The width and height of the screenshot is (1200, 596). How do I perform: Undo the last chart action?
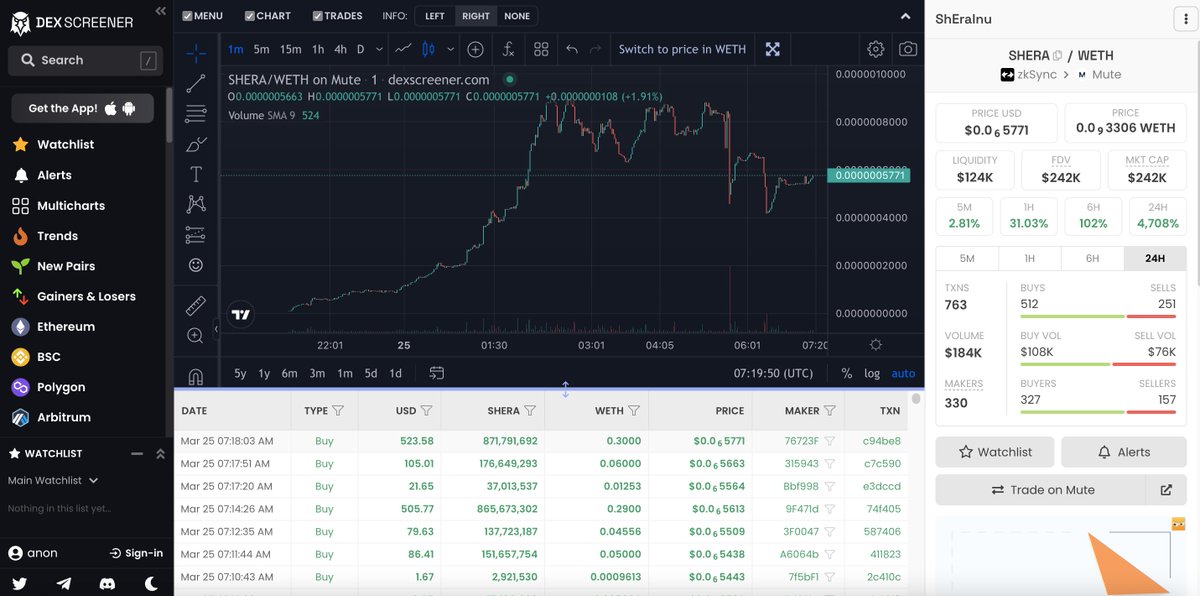coord(572,49)
